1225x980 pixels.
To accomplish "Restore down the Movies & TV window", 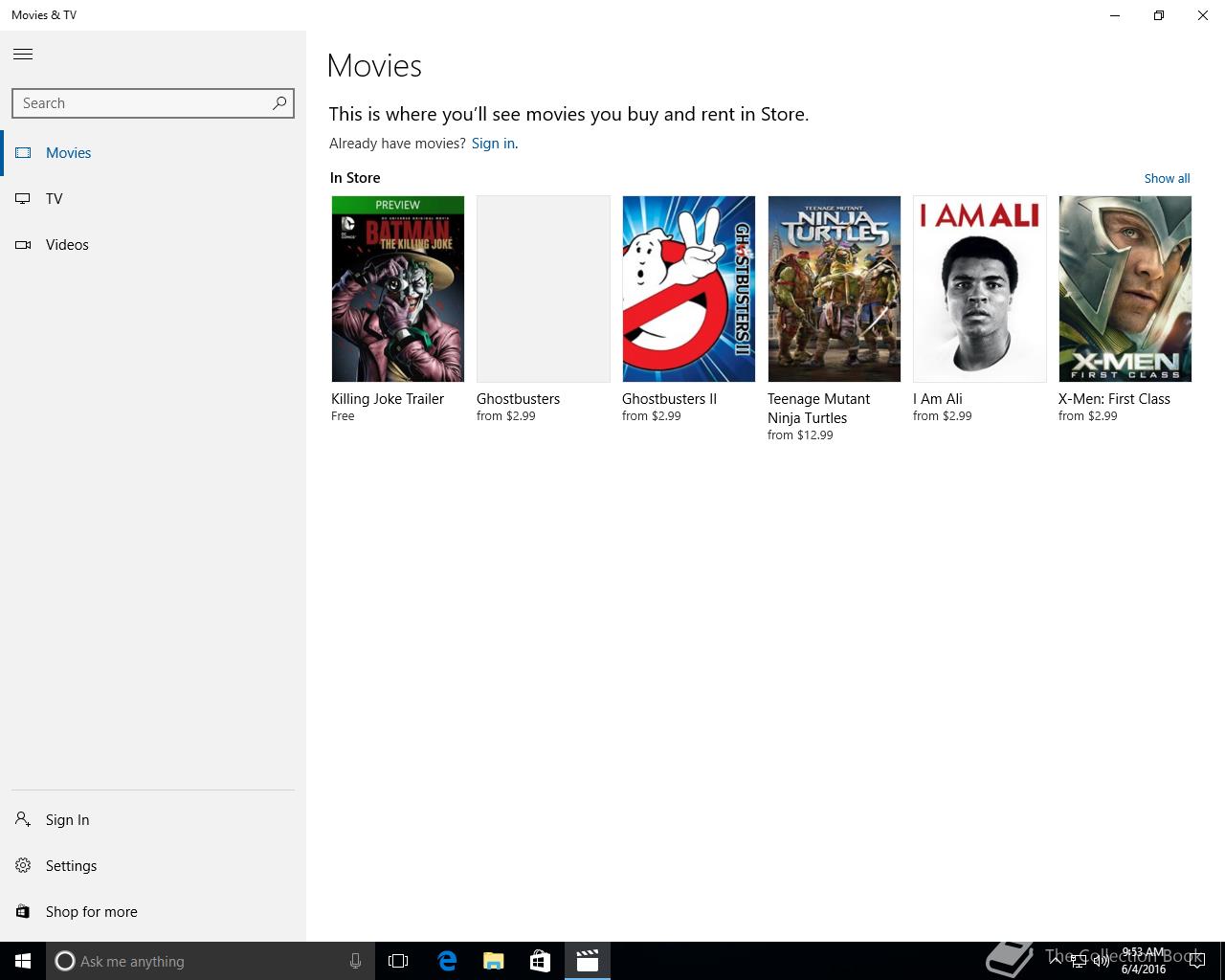I will point(1159,15).
